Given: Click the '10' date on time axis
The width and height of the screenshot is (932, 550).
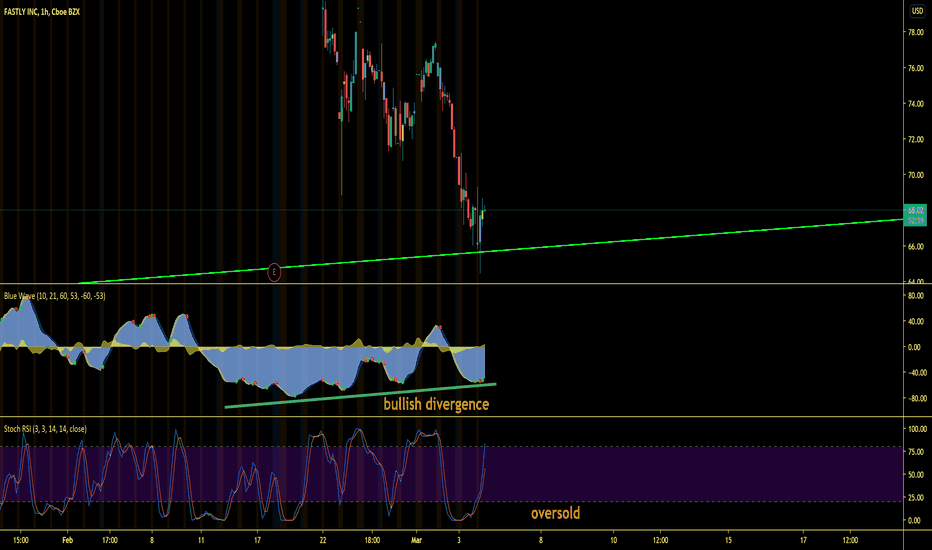Looking at the screenshot, I should coord(613,540).
